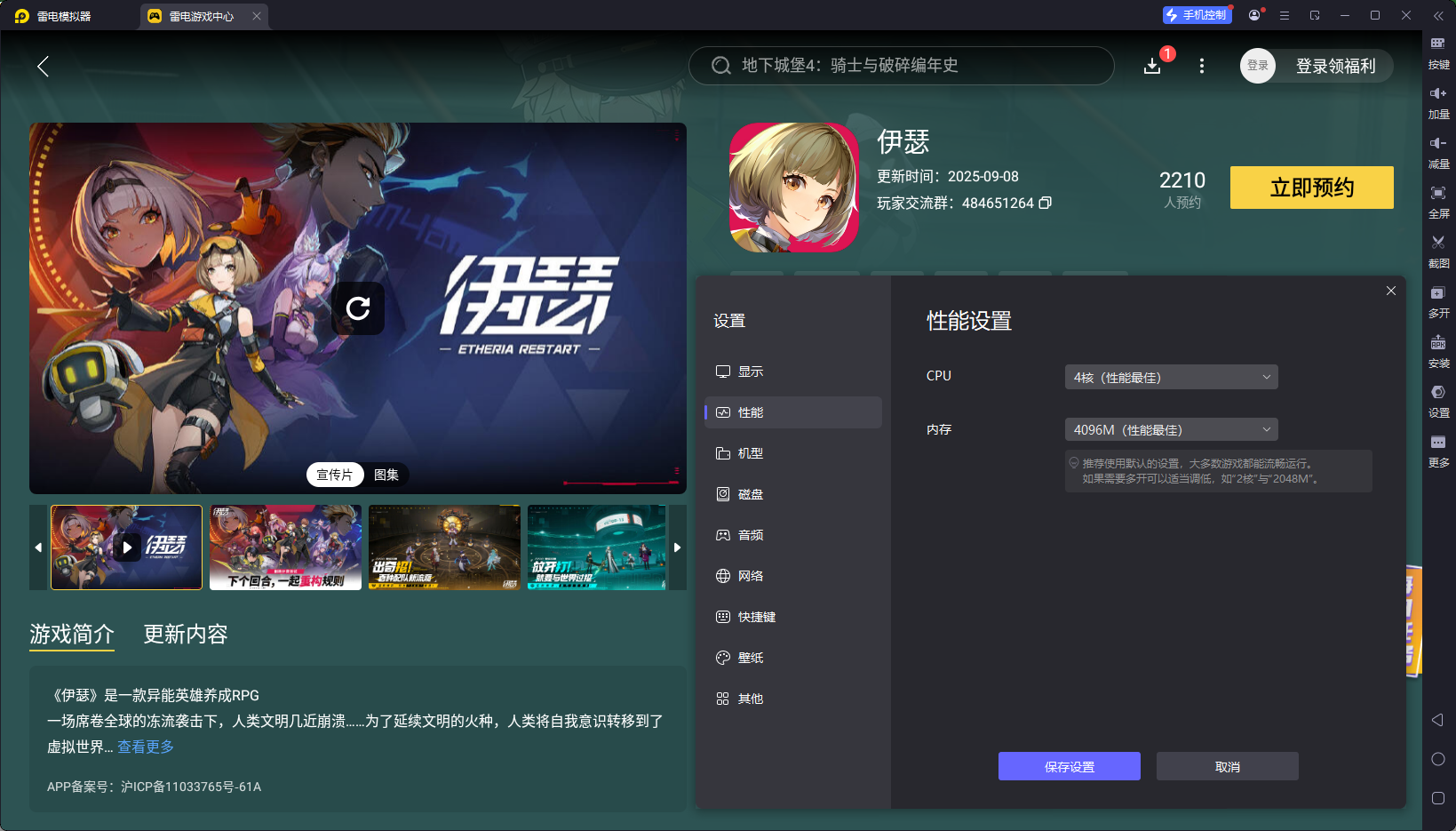Click the next thumbnails arrow
This screenshot has width=1456, height=831.
point(677,547)
